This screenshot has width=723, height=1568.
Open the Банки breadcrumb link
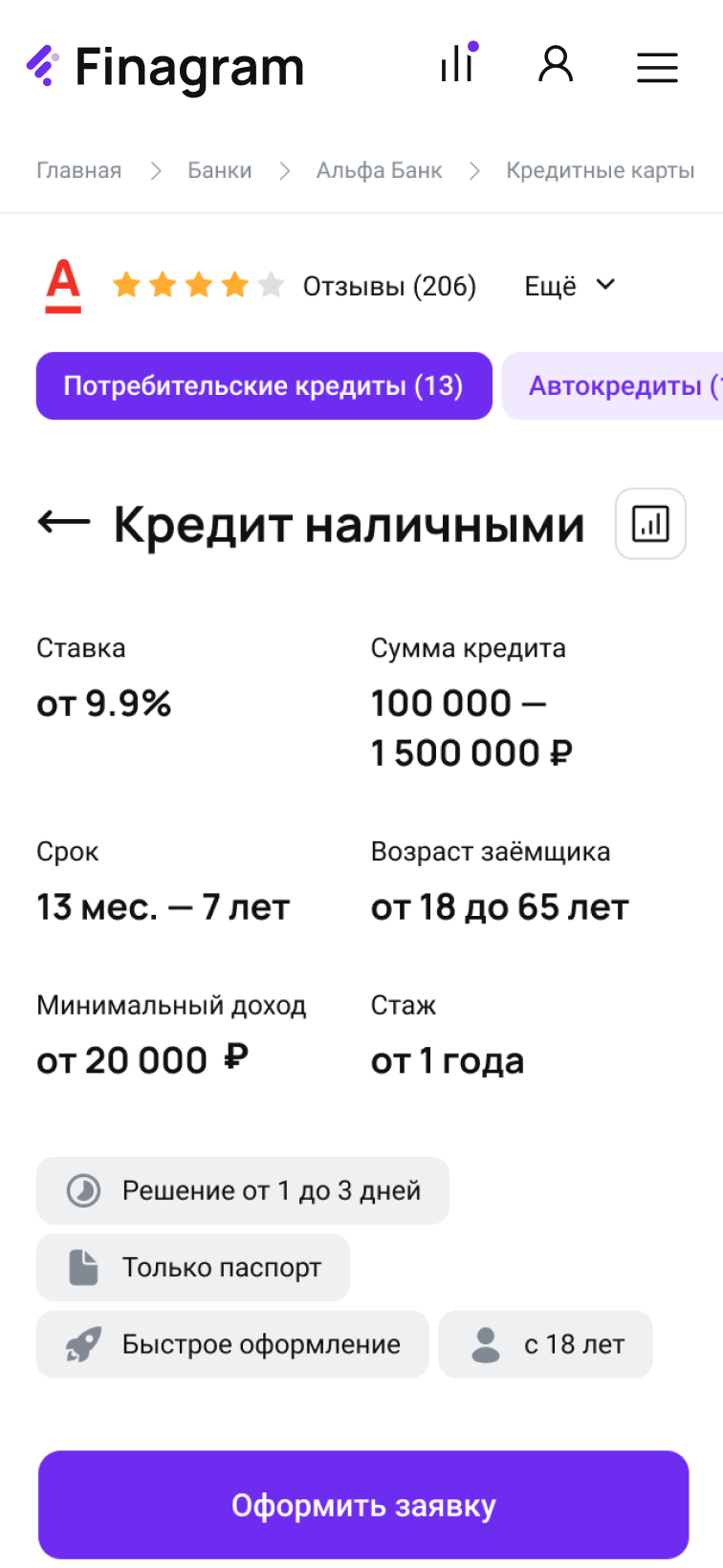click(x=220, y=170)
